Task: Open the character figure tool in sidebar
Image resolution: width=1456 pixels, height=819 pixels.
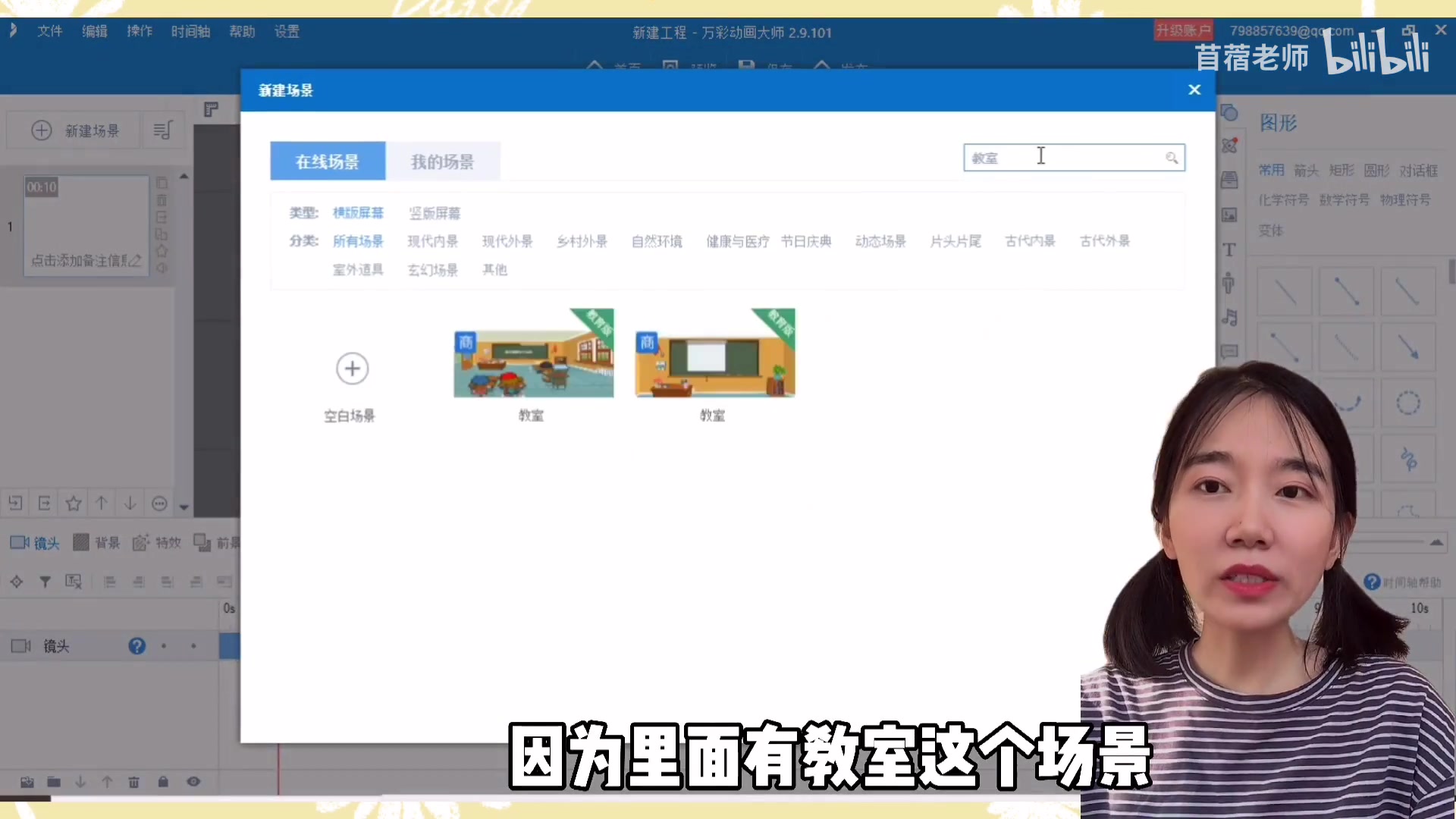Action: coord(1229,283)
